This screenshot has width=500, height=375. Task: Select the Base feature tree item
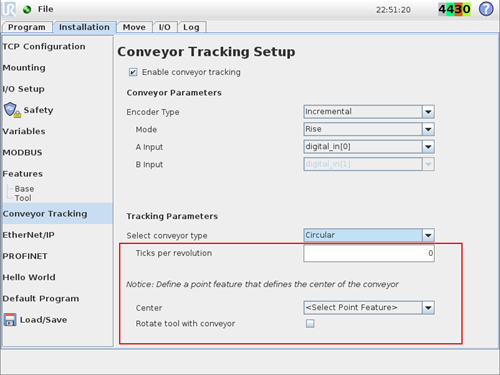(24, 189)
